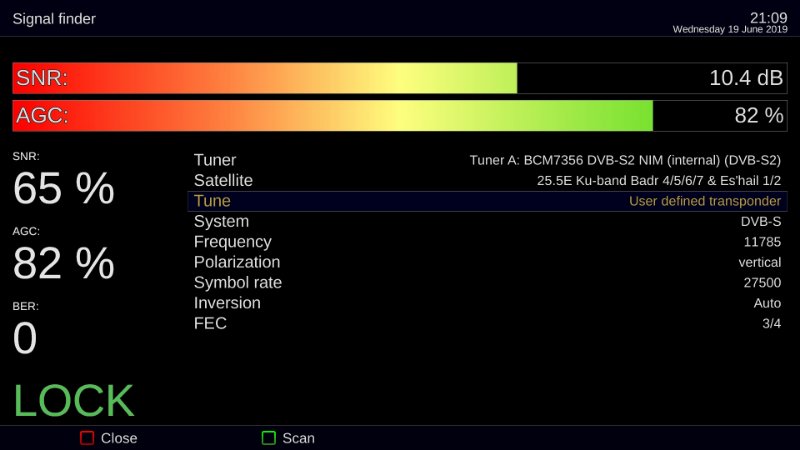Click the Wednesday 19 June 2019 date

click(x=730, y=30)
